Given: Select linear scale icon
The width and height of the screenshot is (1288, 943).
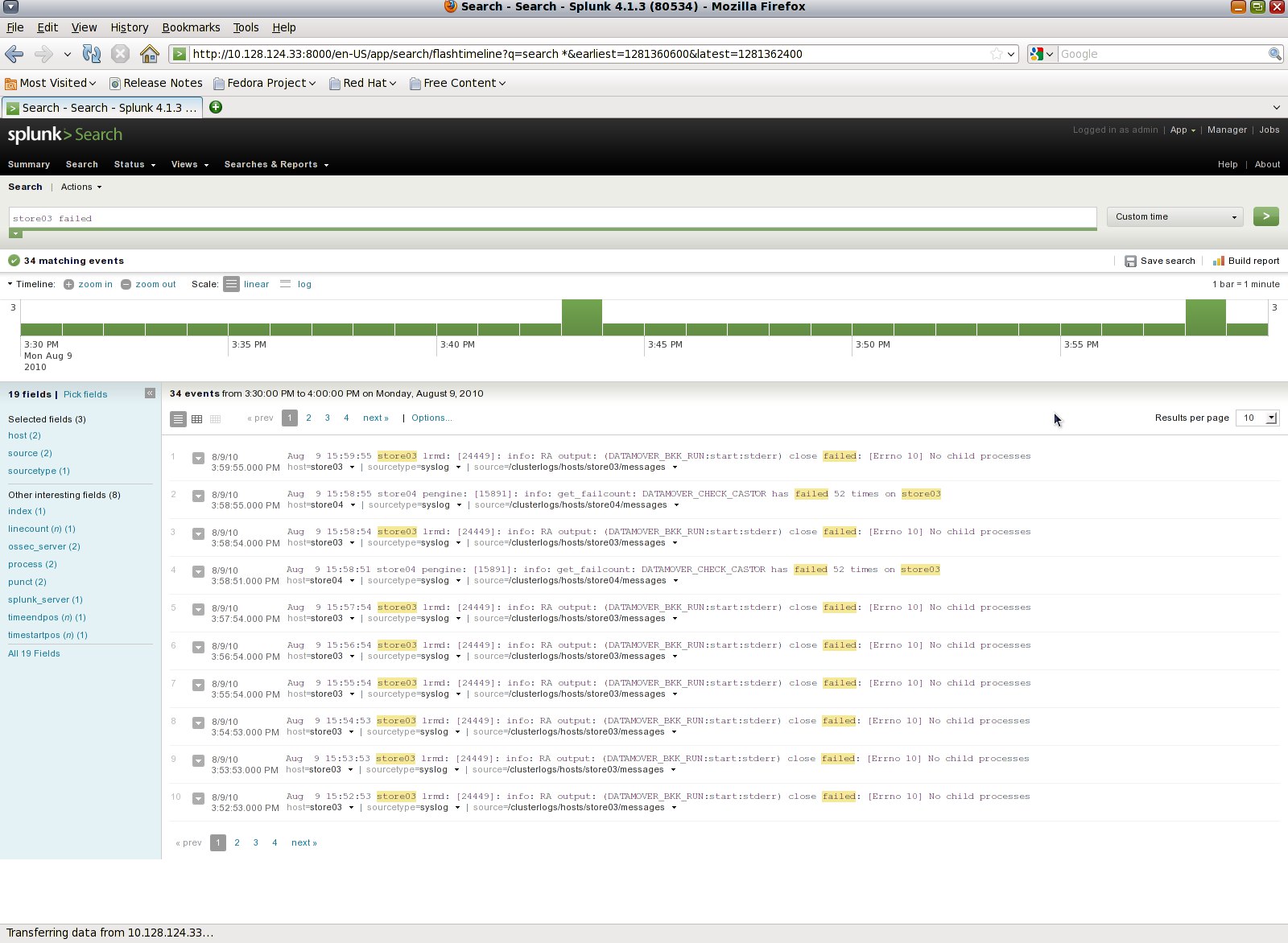Looking at the screenshot, I should (231, 284).
